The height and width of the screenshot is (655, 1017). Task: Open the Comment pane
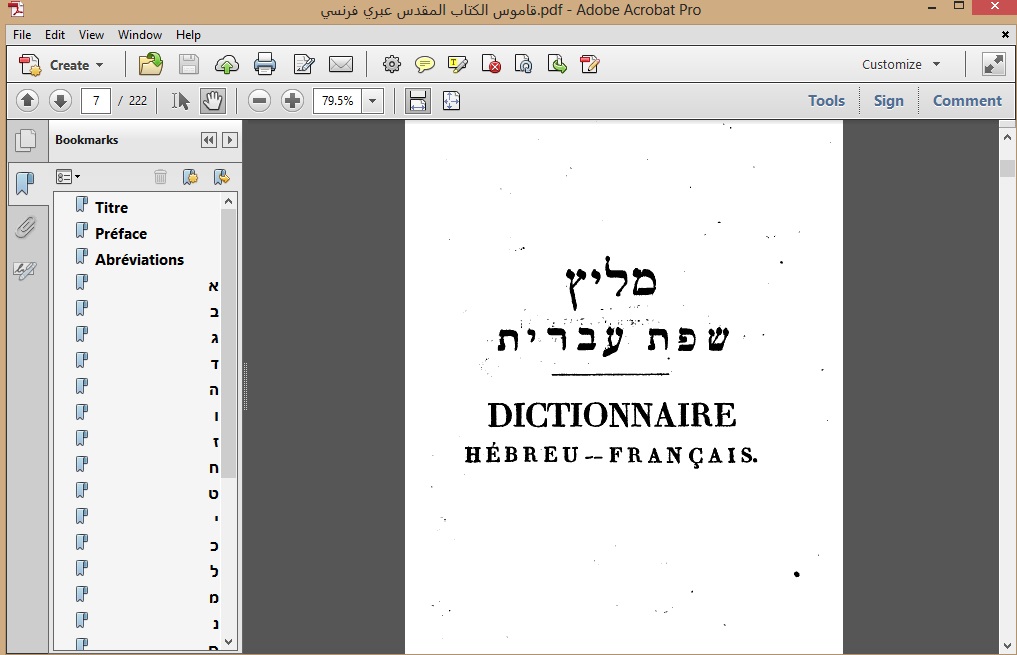(967, 101)
